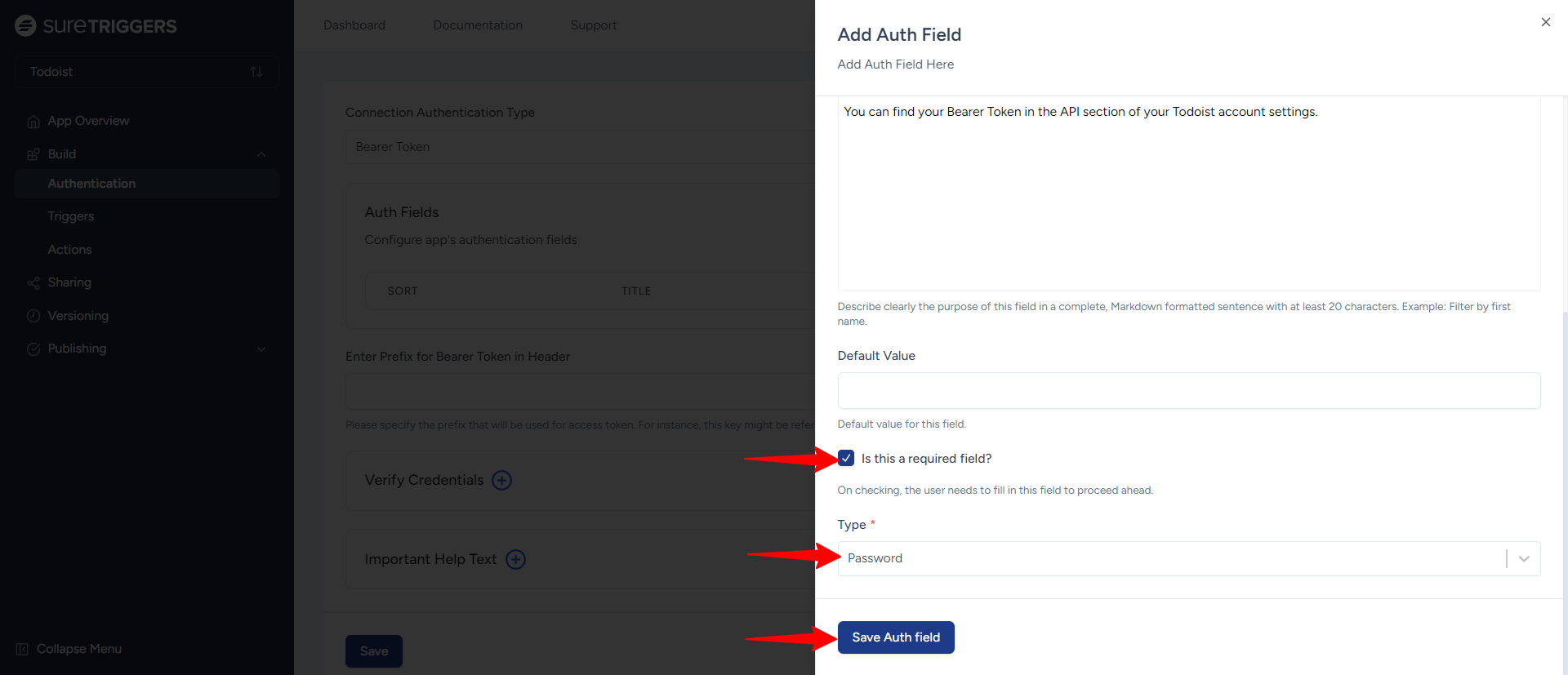
Task: Expand the Publishing section chevron
Action: tap(261, 349)
